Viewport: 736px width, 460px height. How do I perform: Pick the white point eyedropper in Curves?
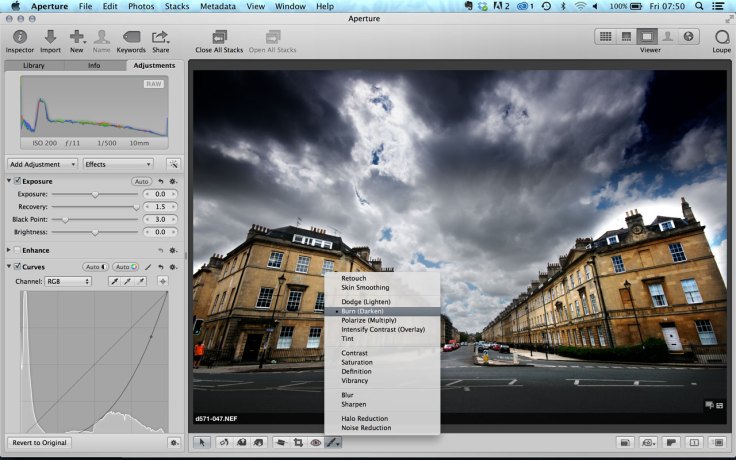click(140, 281)
